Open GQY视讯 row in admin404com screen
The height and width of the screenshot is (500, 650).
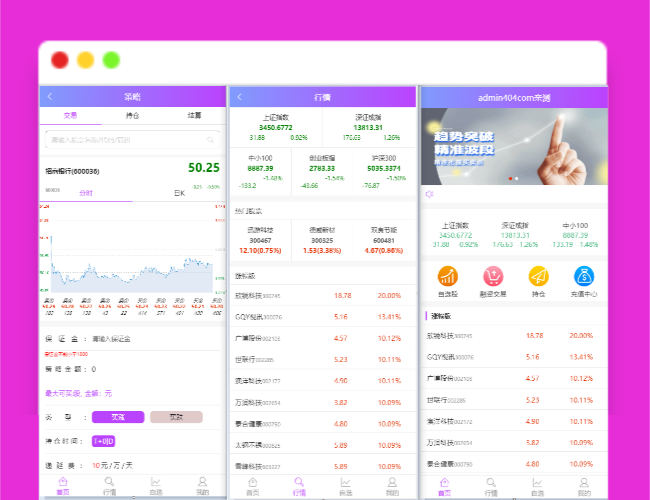[x=514, y=357]
